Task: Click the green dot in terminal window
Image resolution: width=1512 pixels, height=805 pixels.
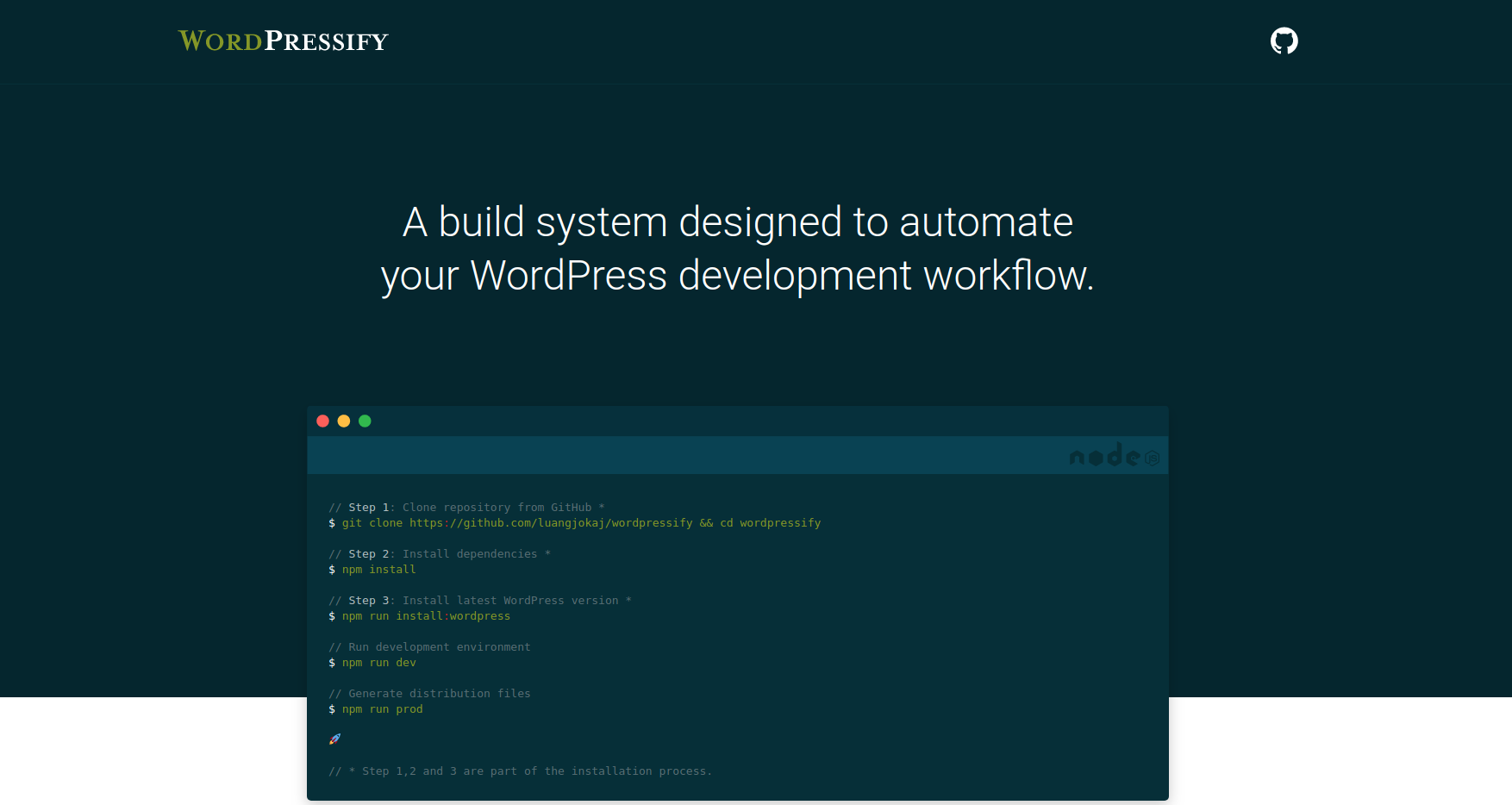Action: (x=365, y=421)
